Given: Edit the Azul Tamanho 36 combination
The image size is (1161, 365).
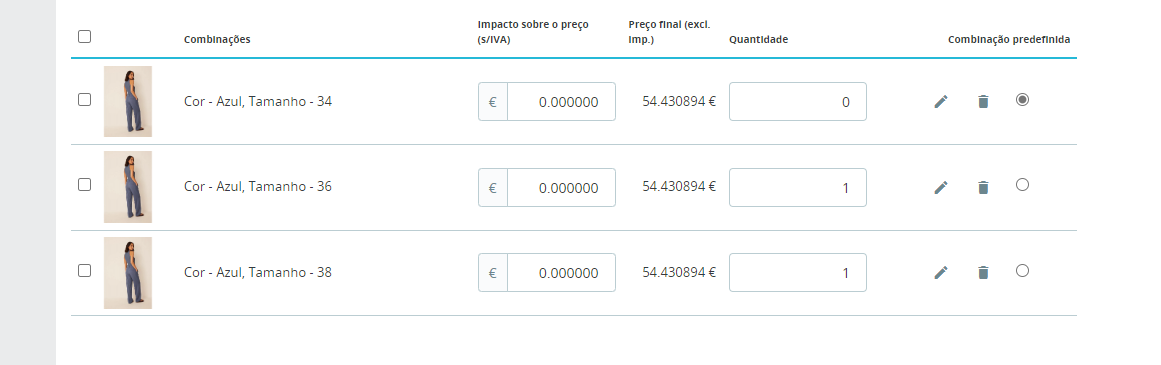Looking at the screenshot, I should pyautogui.click(x=941, y=188).
